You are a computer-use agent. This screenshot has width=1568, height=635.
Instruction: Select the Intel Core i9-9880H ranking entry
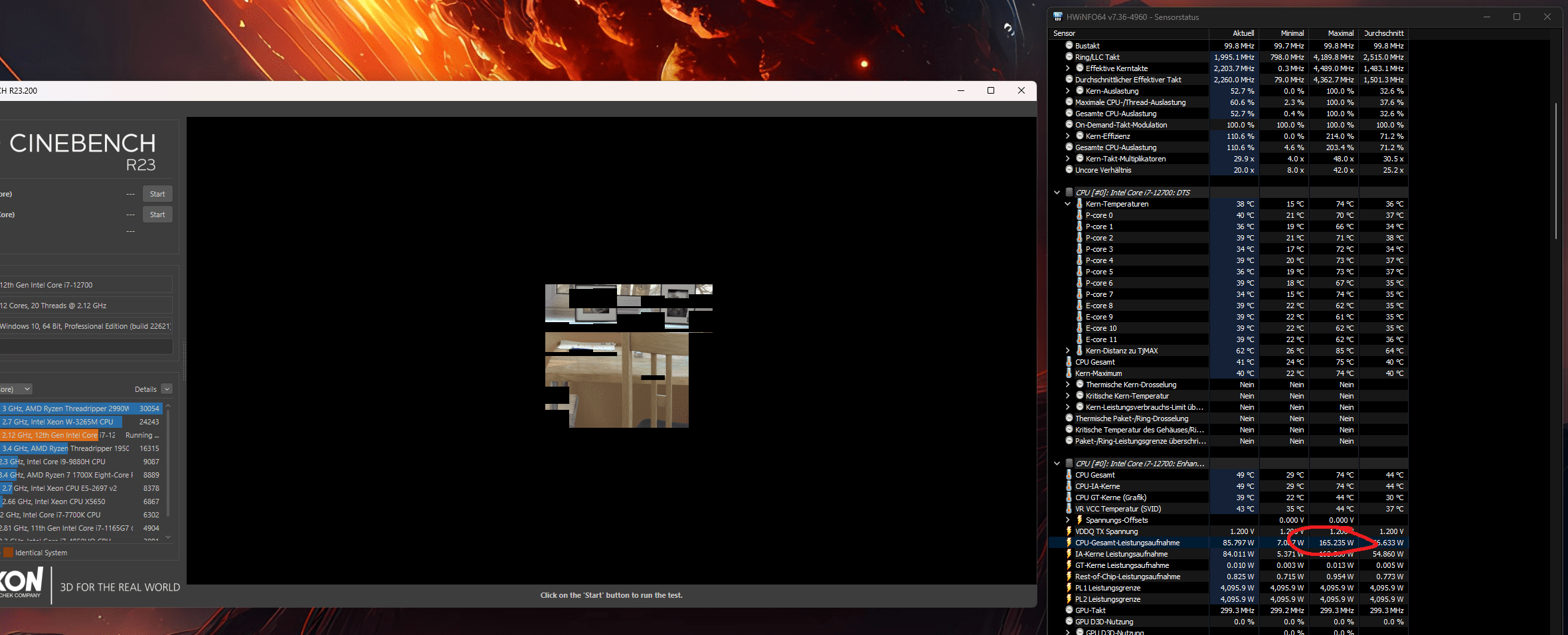[81, 462]
